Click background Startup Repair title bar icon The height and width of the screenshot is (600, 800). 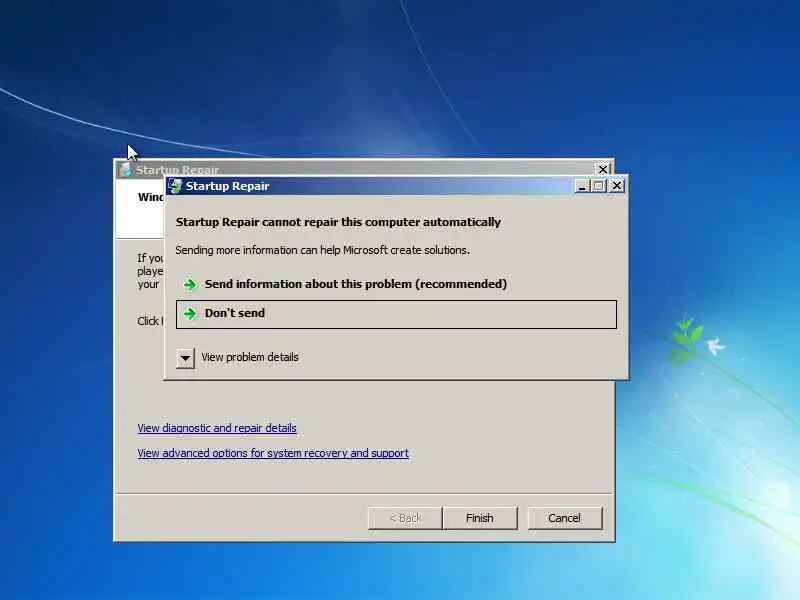click(x=126, y=169)
